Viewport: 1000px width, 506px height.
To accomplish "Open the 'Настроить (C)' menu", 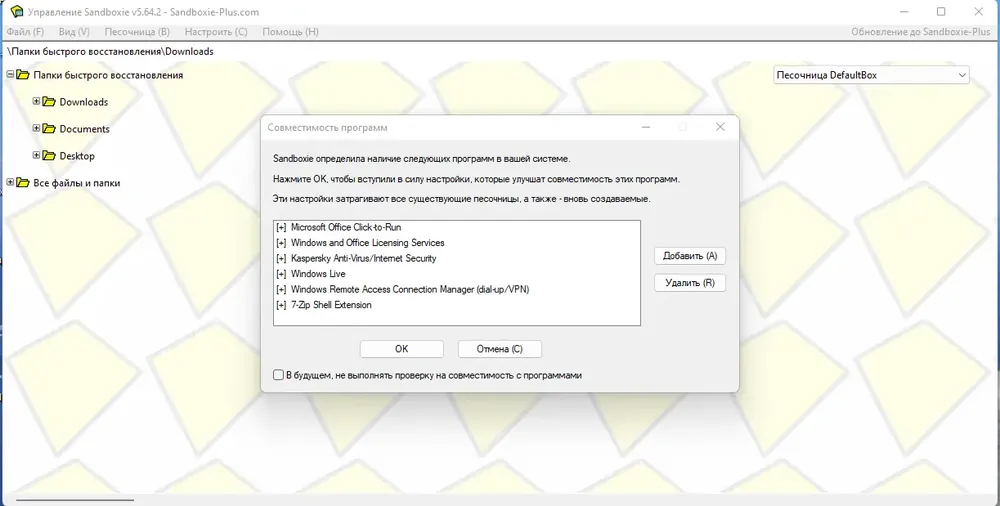I will click(x=216, y=32).
